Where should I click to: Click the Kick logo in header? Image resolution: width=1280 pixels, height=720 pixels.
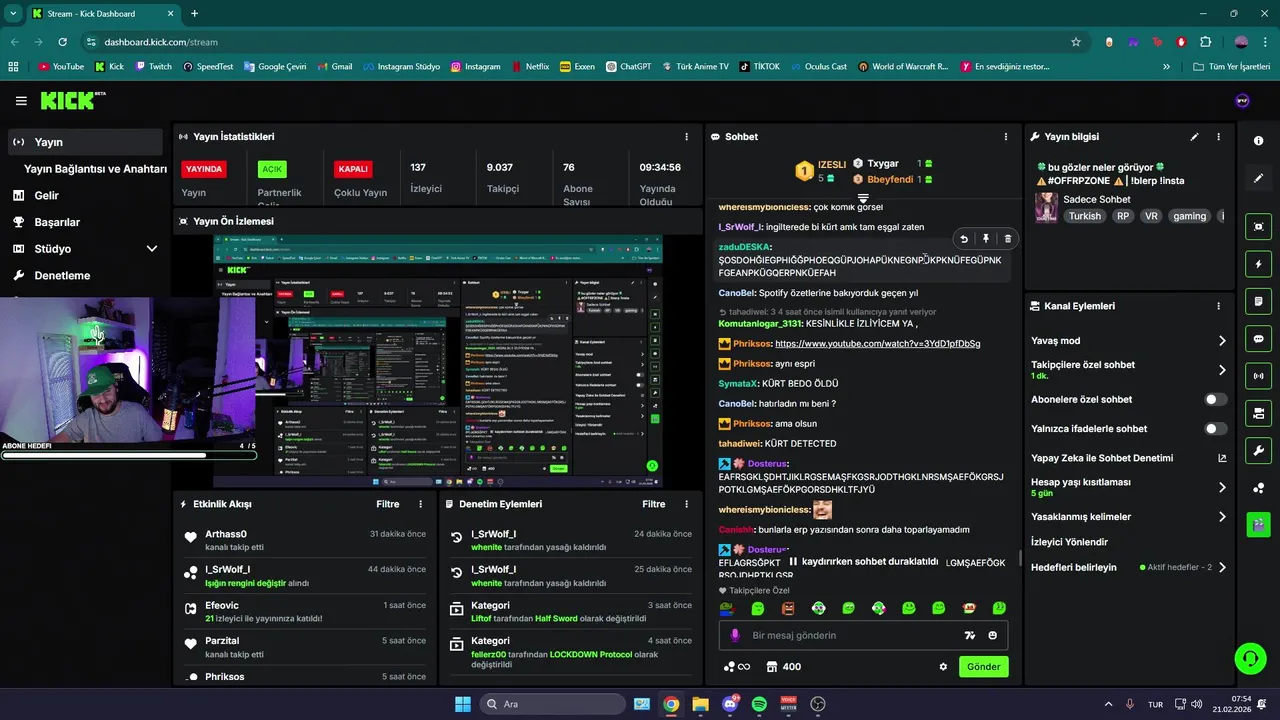tap(72, 100)
